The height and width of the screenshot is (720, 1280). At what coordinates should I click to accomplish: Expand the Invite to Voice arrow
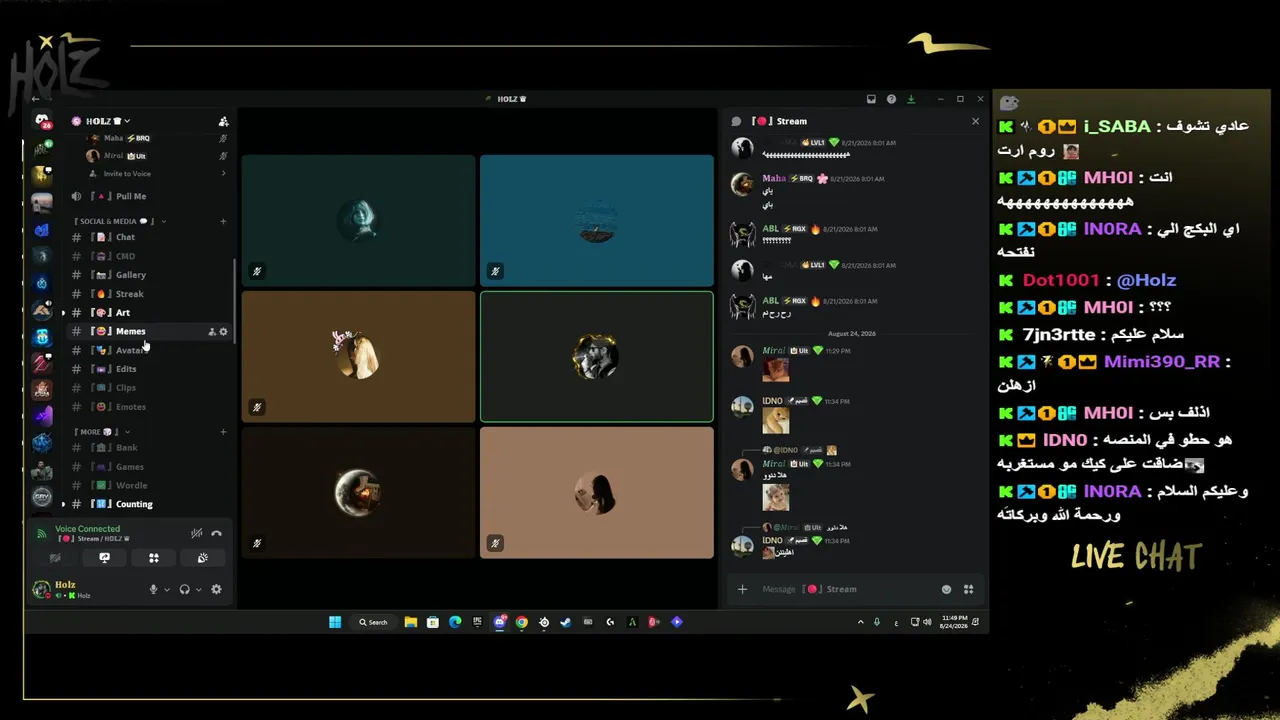tap(223, 174)
